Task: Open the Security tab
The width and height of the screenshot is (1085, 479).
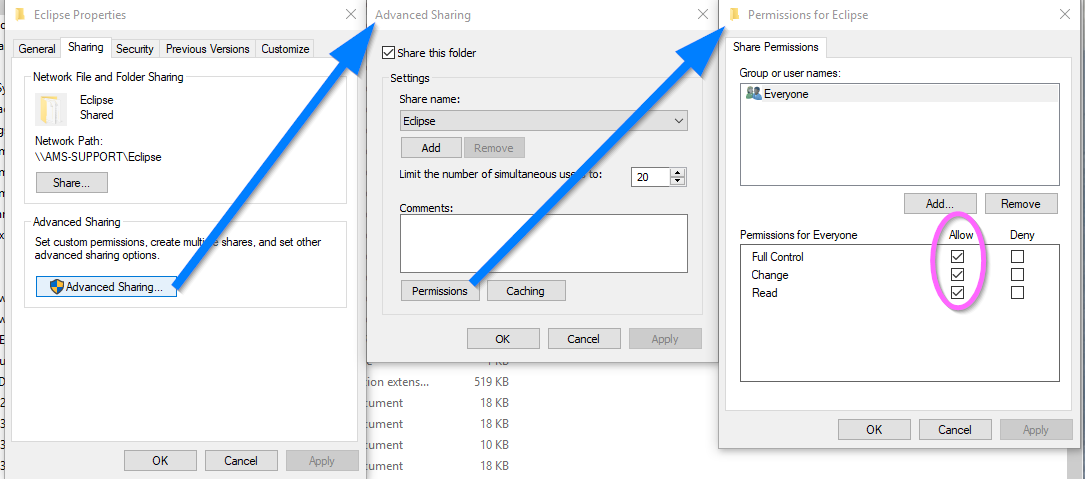Action: click(134, 49)
